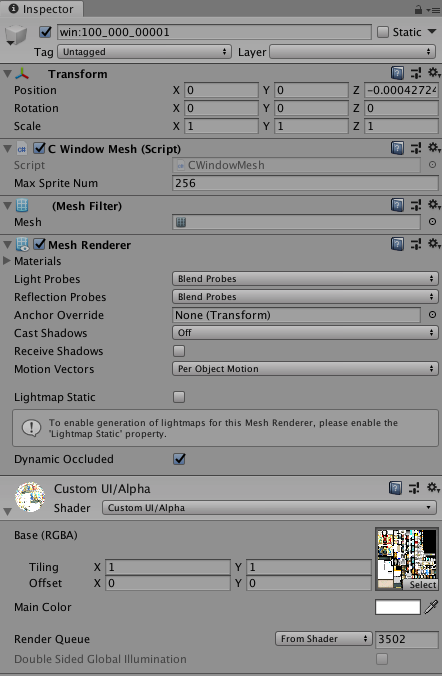Select the Inspector tab
Screen dimensions: 442x676
click(x=41, y=9)
